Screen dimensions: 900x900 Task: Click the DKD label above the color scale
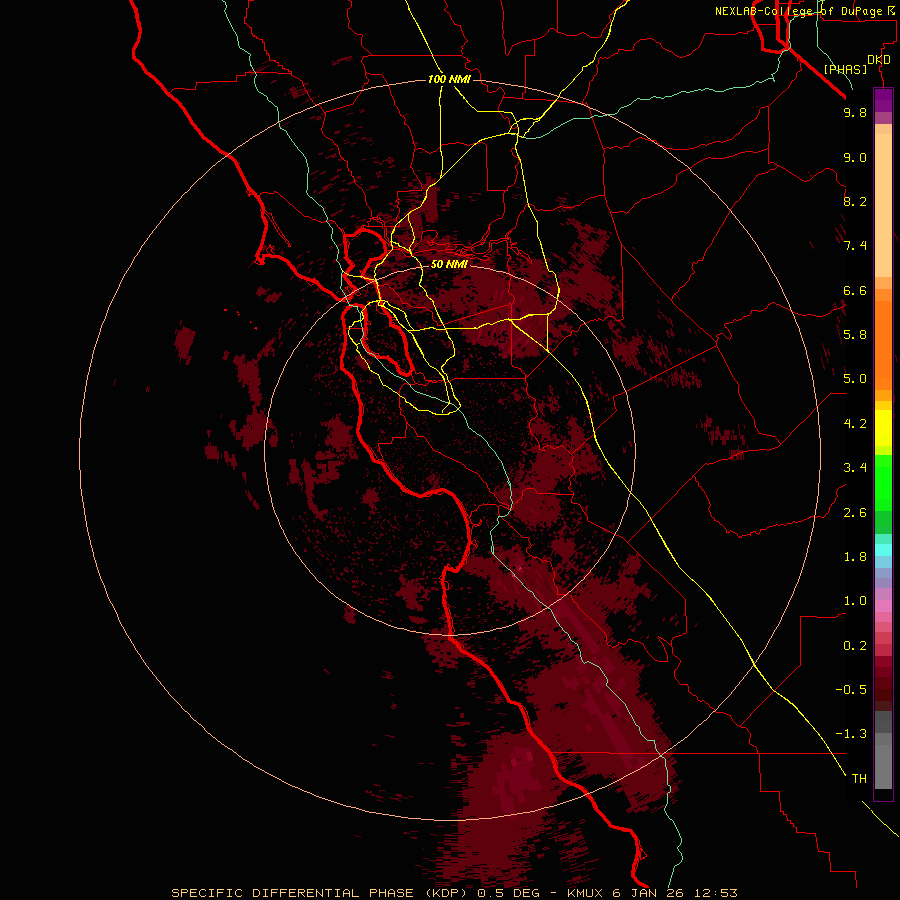point(878,60)
